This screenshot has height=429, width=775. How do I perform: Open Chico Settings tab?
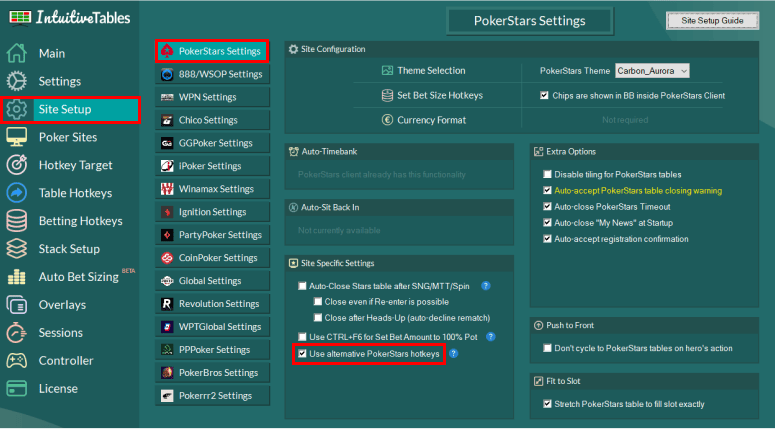point(213,120)
